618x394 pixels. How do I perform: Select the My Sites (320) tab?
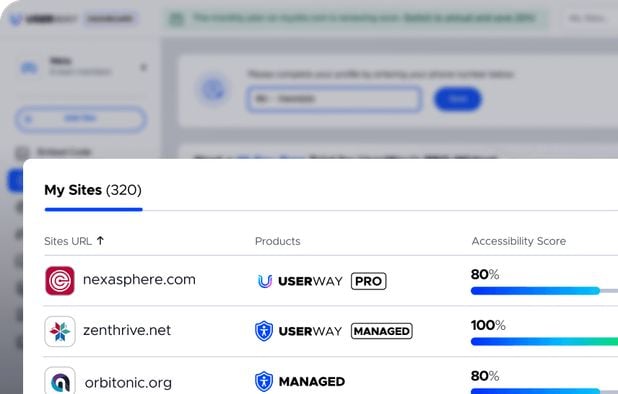93,190
